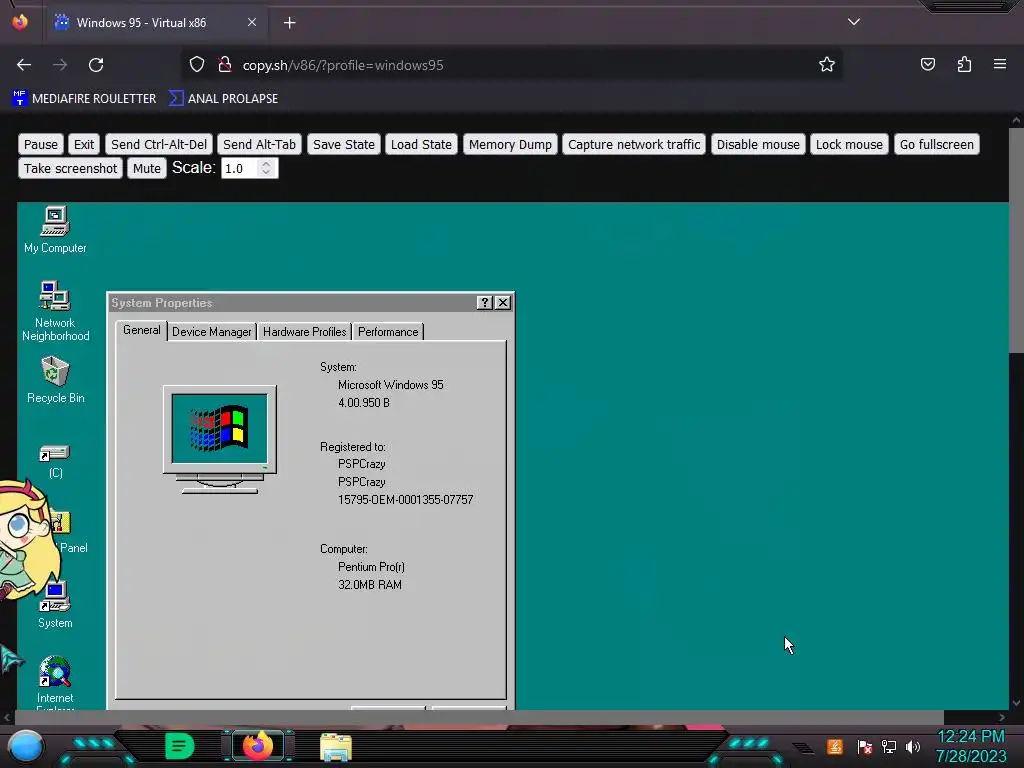Expand the list-all-tabs chevron
This screenshot has width=1024, height=768.
(x=854, y=22)
